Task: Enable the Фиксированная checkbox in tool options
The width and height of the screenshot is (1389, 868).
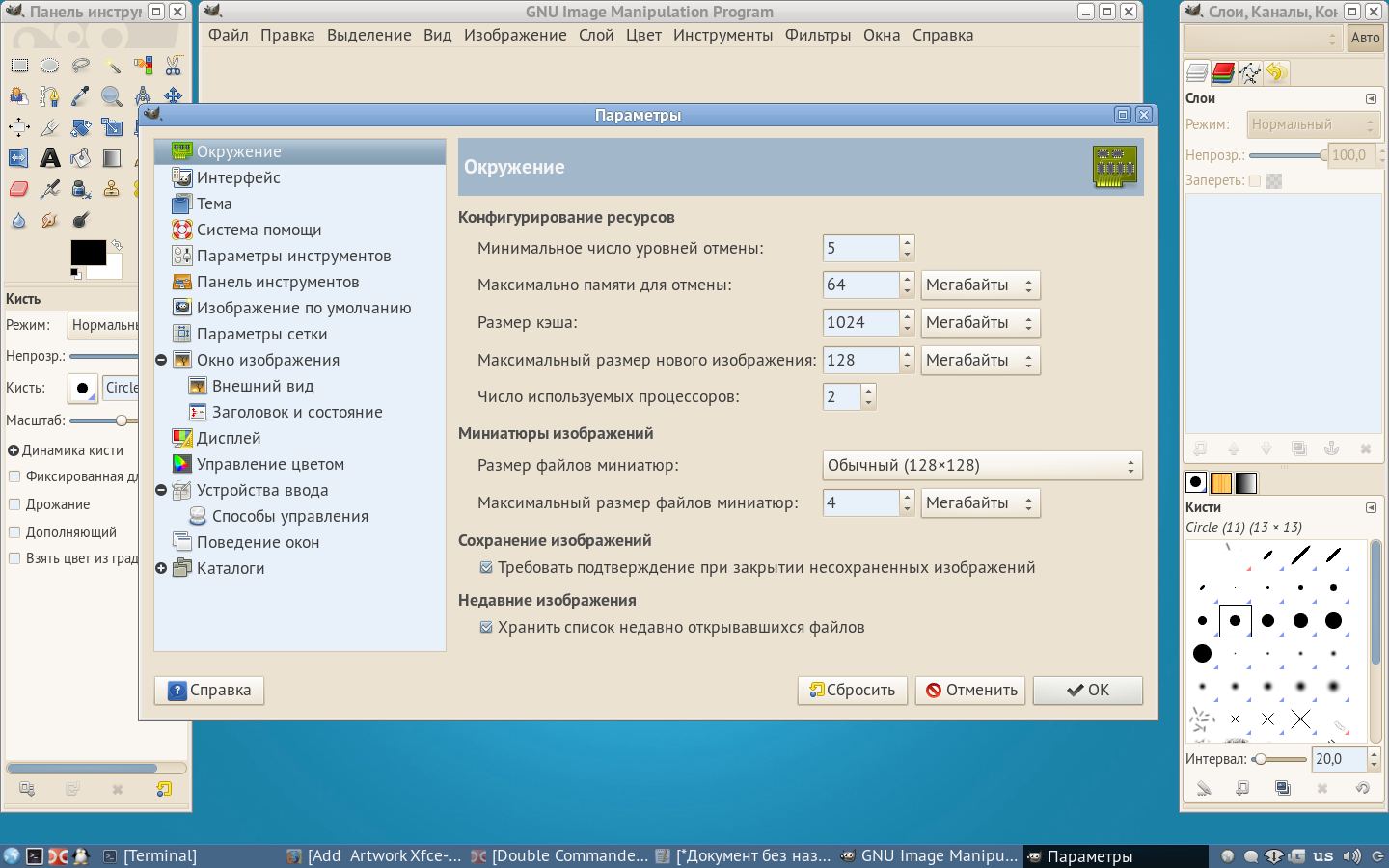Action: tap(14, 476)
